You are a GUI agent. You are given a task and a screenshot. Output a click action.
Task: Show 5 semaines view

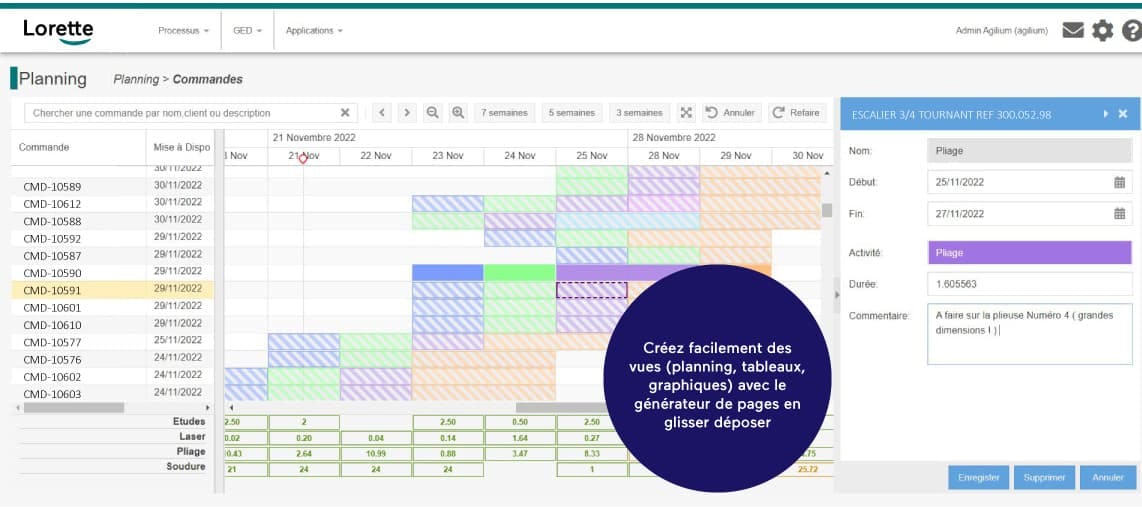pos(572,113)
